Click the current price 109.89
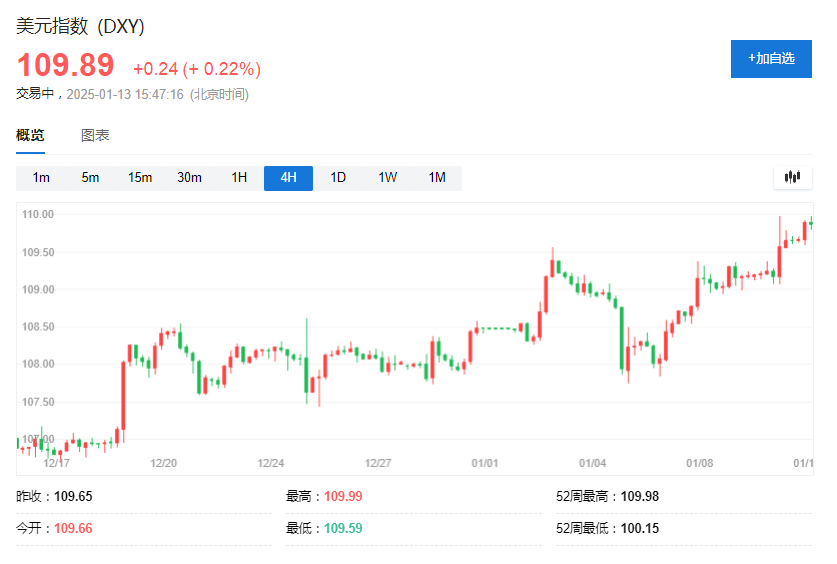 pyautogui.click(x=66, y=66)
